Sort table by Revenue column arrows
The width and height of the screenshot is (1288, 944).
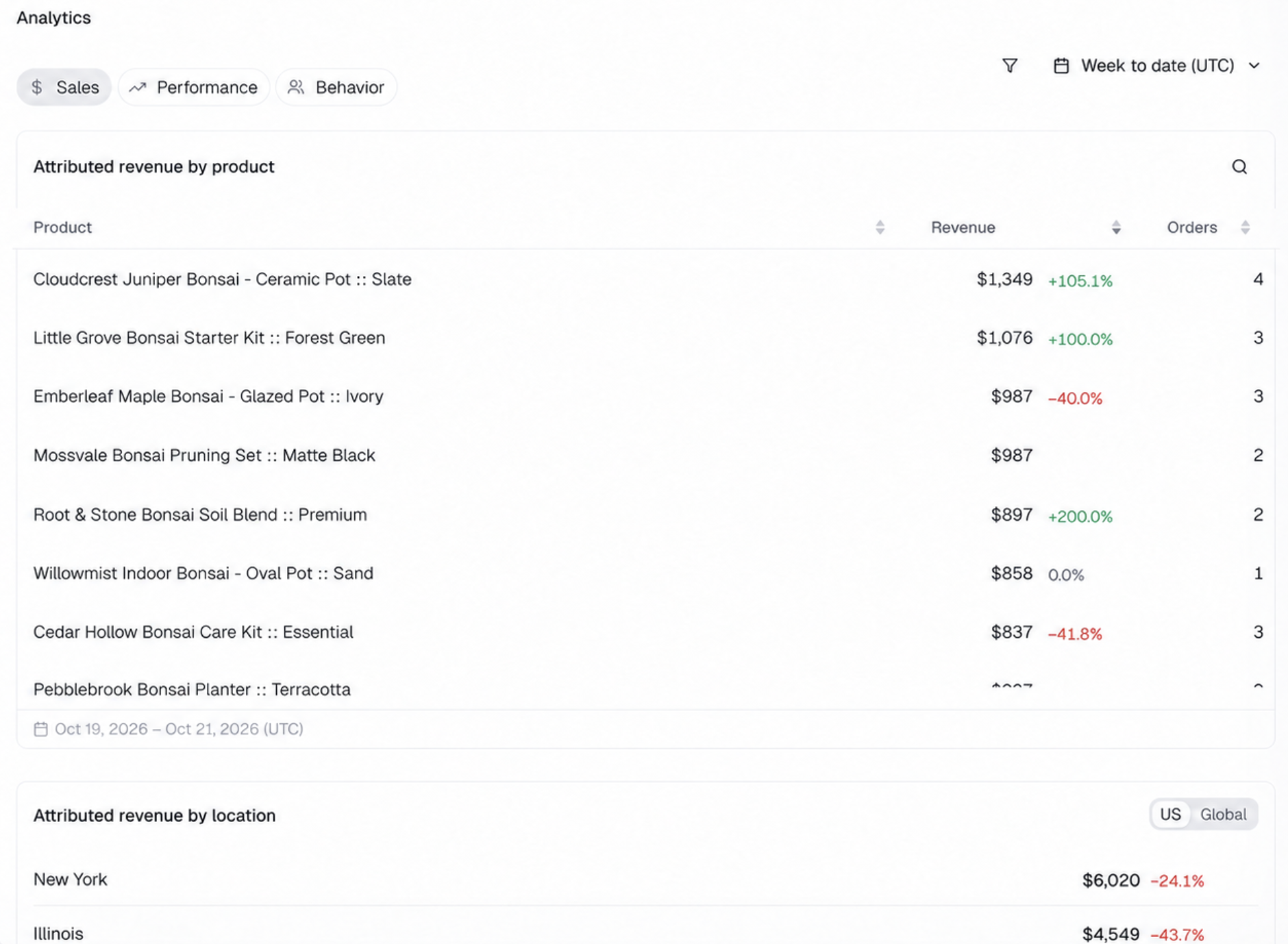point(1116,227)
